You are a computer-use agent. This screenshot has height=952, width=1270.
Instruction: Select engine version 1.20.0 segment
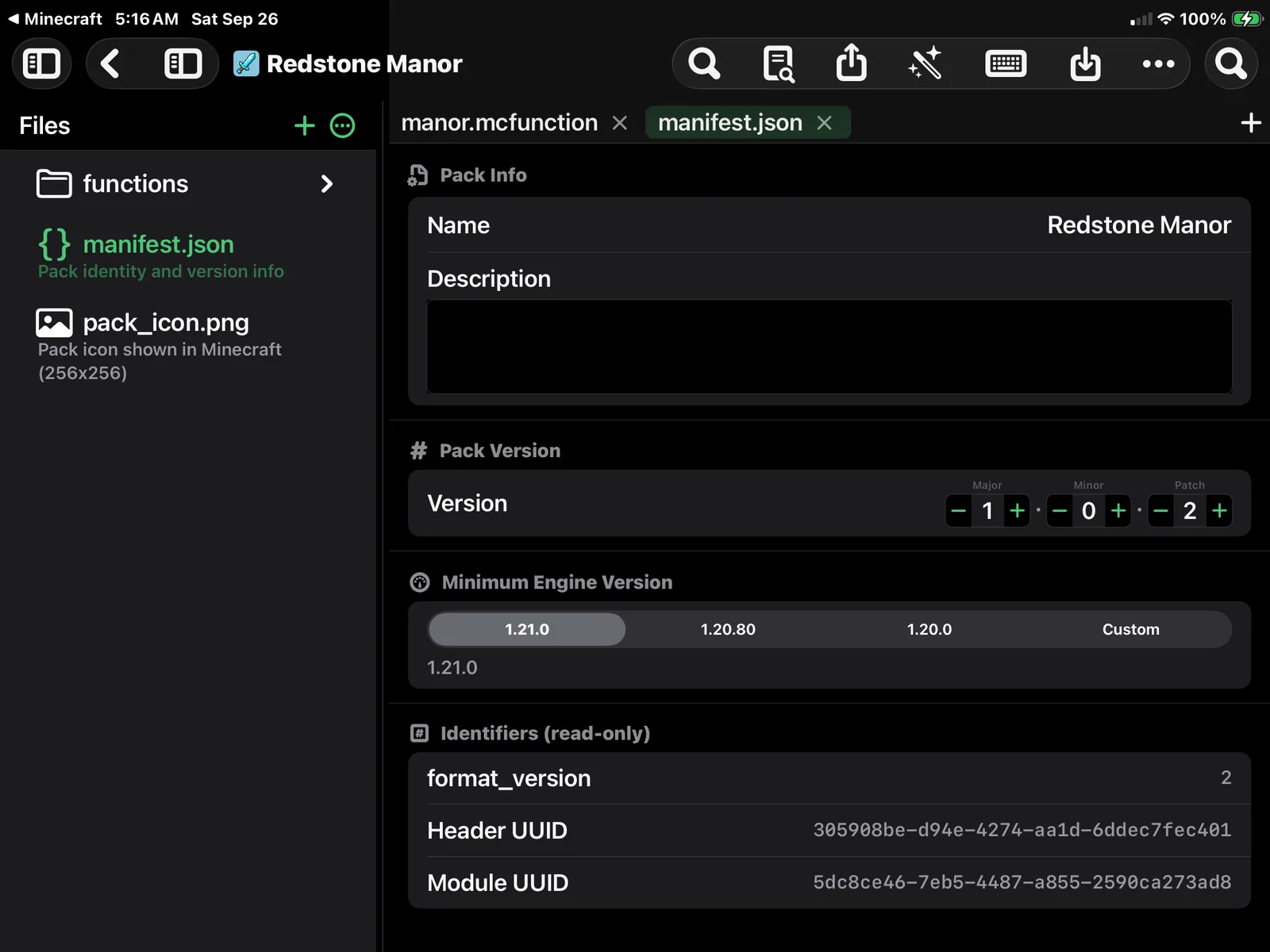point(929,629)
